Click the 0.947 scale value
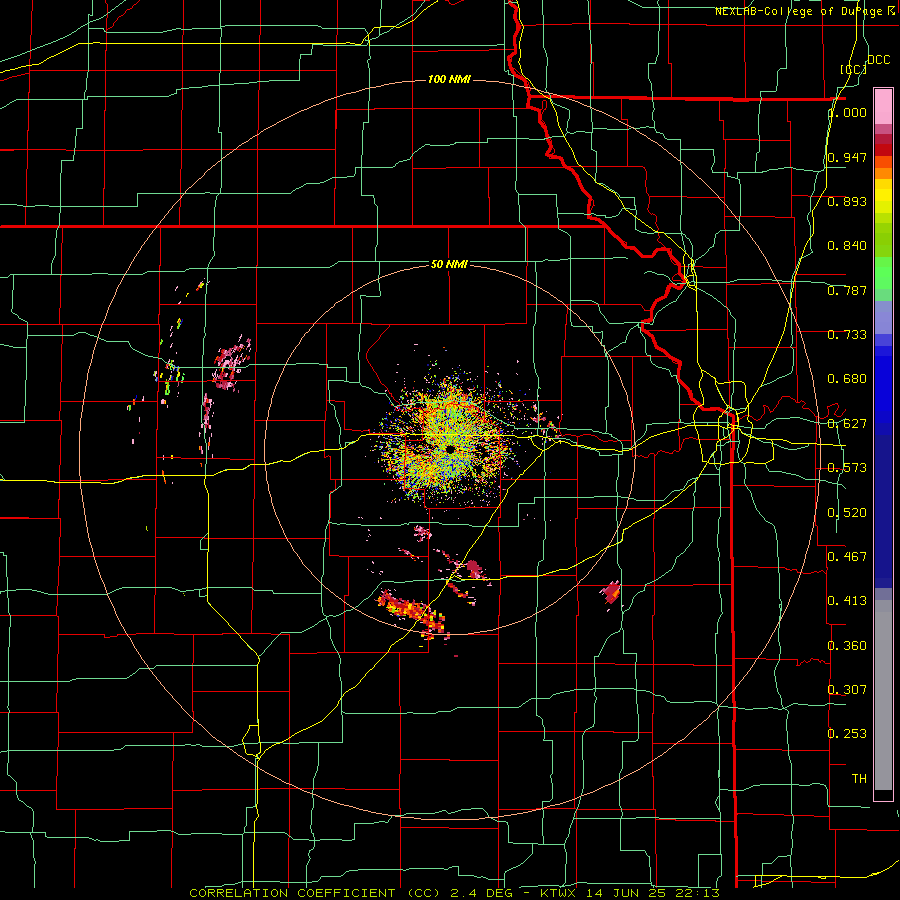Image resolution: width=900 pixels, height=900 pixels. [x=847, y=157]
